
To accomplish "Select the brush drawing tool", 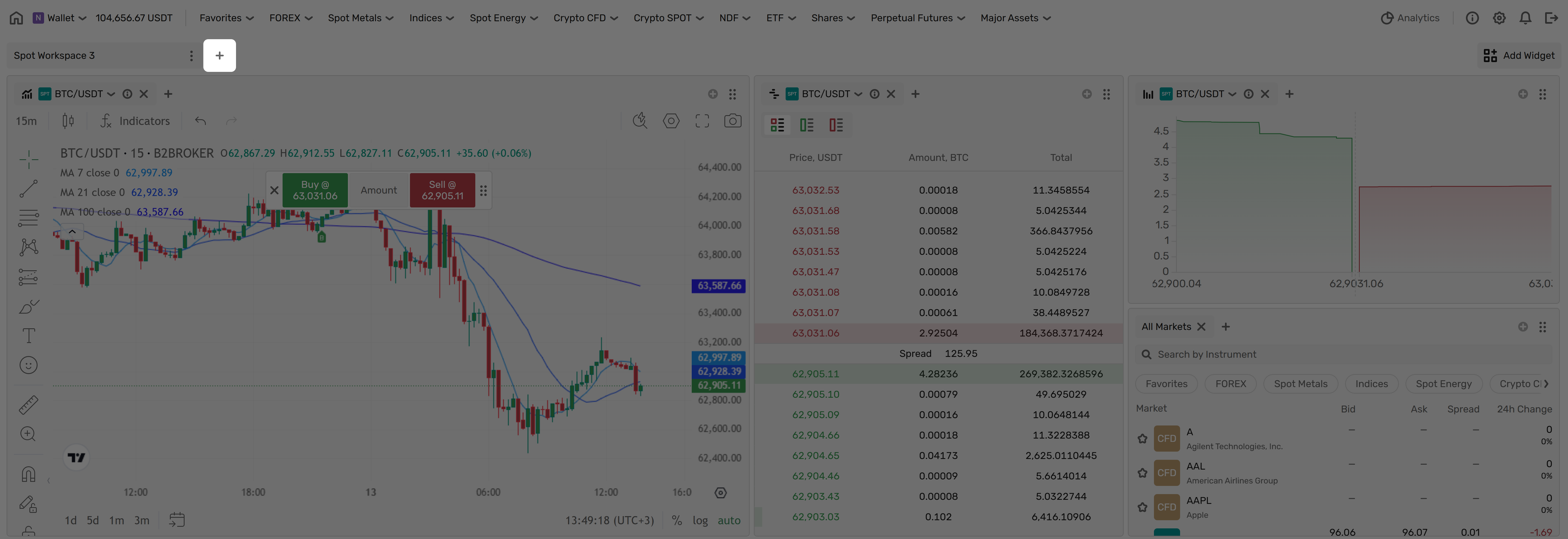I will tap(29, 306).
